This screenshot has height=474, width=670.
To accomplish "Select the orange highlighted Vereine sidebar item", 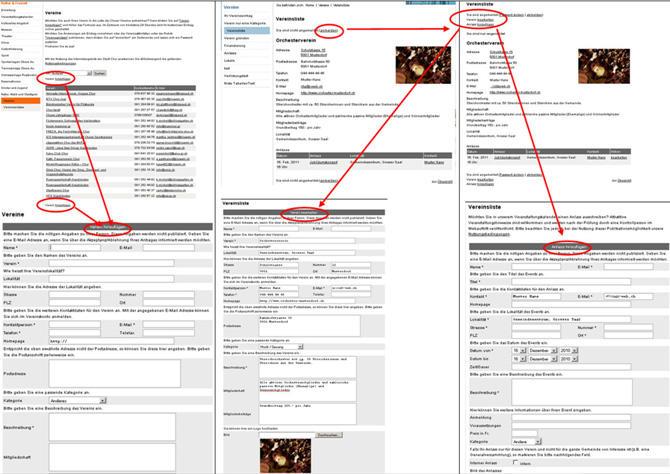I will pyautogui.click(x=21, y=101).
